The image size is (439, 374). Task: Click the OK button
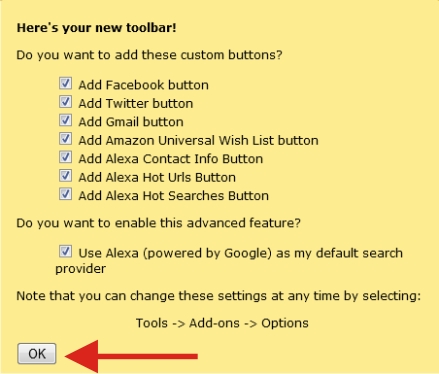click(37, 354)
